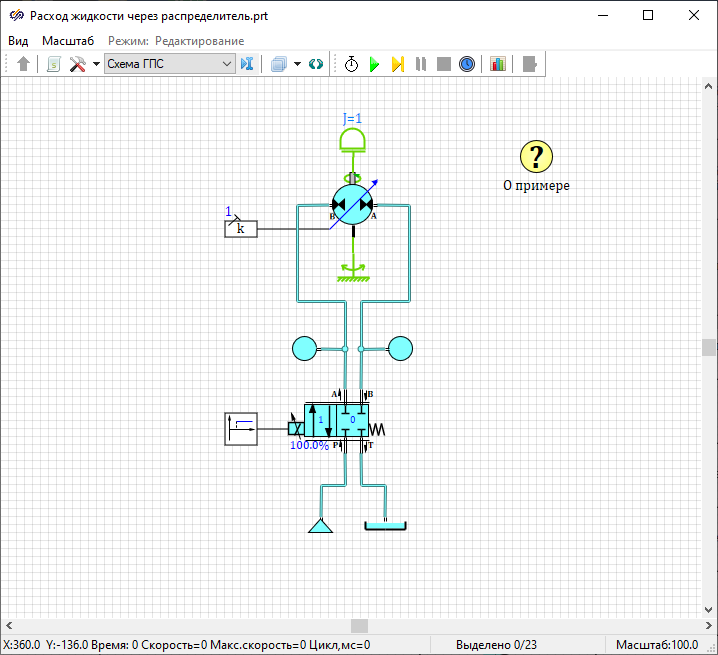
Task: Click the blue clock icon in toolbar
Action: [x=467, y=64]
